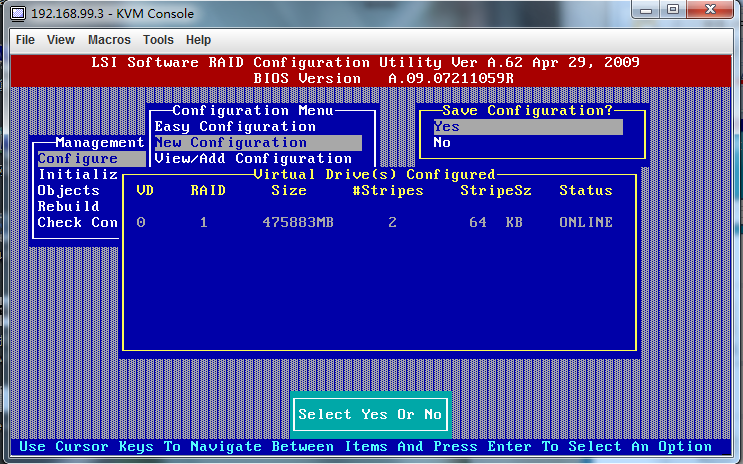
Task: Click the Virtual Drive(s) Configured title
Action: 374,174
